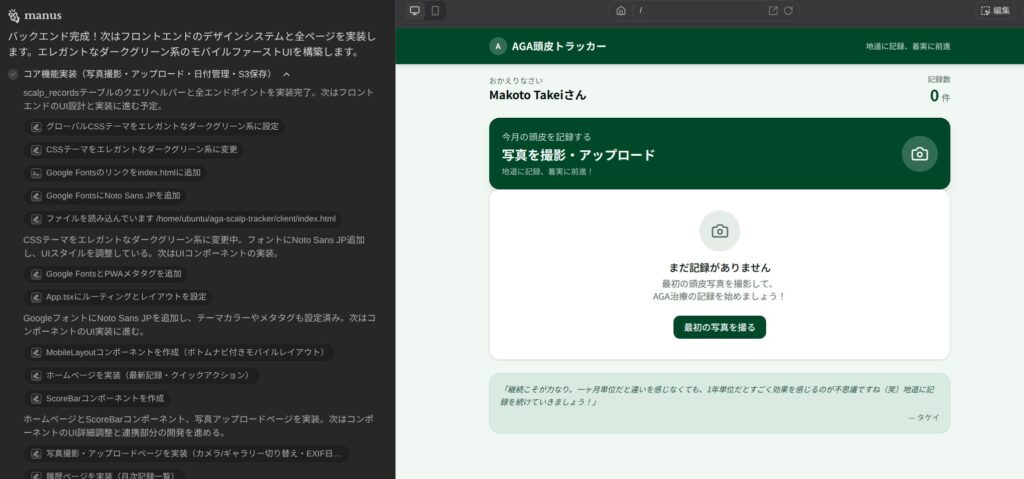Viewport: 1024px width, 479px height.
Task: Click camera icon in green upload banner
Action: [x=919, y=154]
